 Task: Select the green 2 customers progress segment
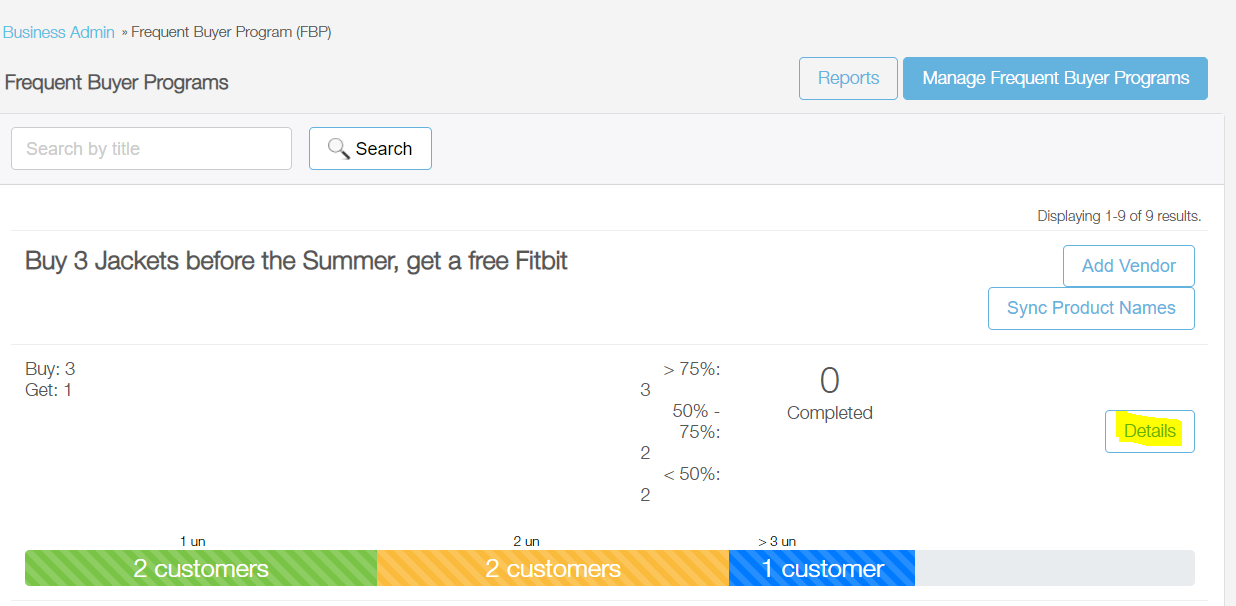[x=201, y=568]
